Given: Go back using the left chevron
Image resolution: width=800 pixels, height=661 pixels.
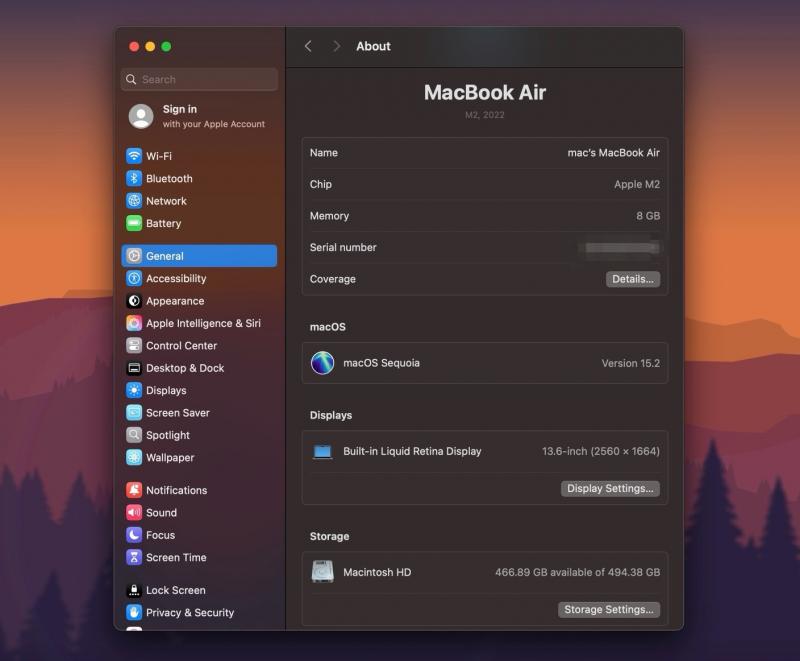Looking at the screenshot, I should click(x=308, y=46).
